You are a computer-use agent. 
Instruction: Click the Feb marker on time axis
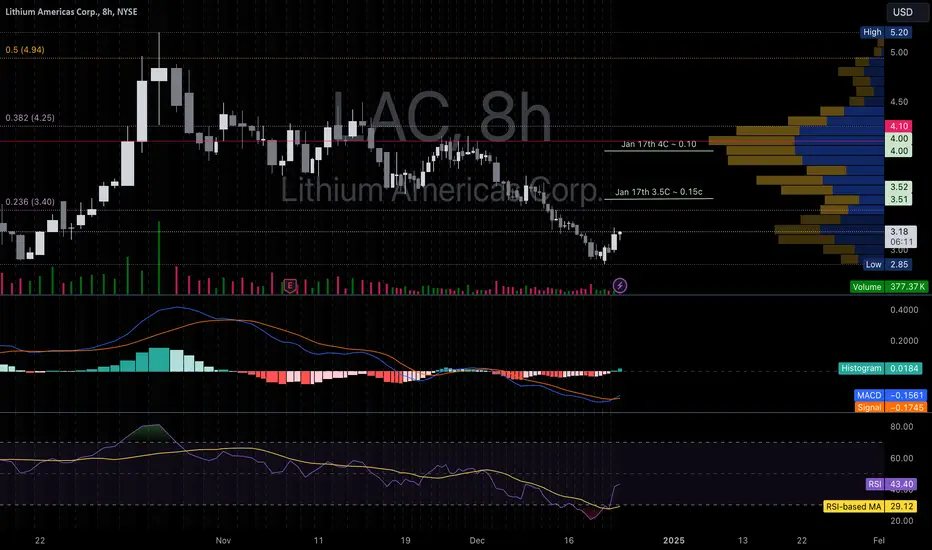point(879,540)
